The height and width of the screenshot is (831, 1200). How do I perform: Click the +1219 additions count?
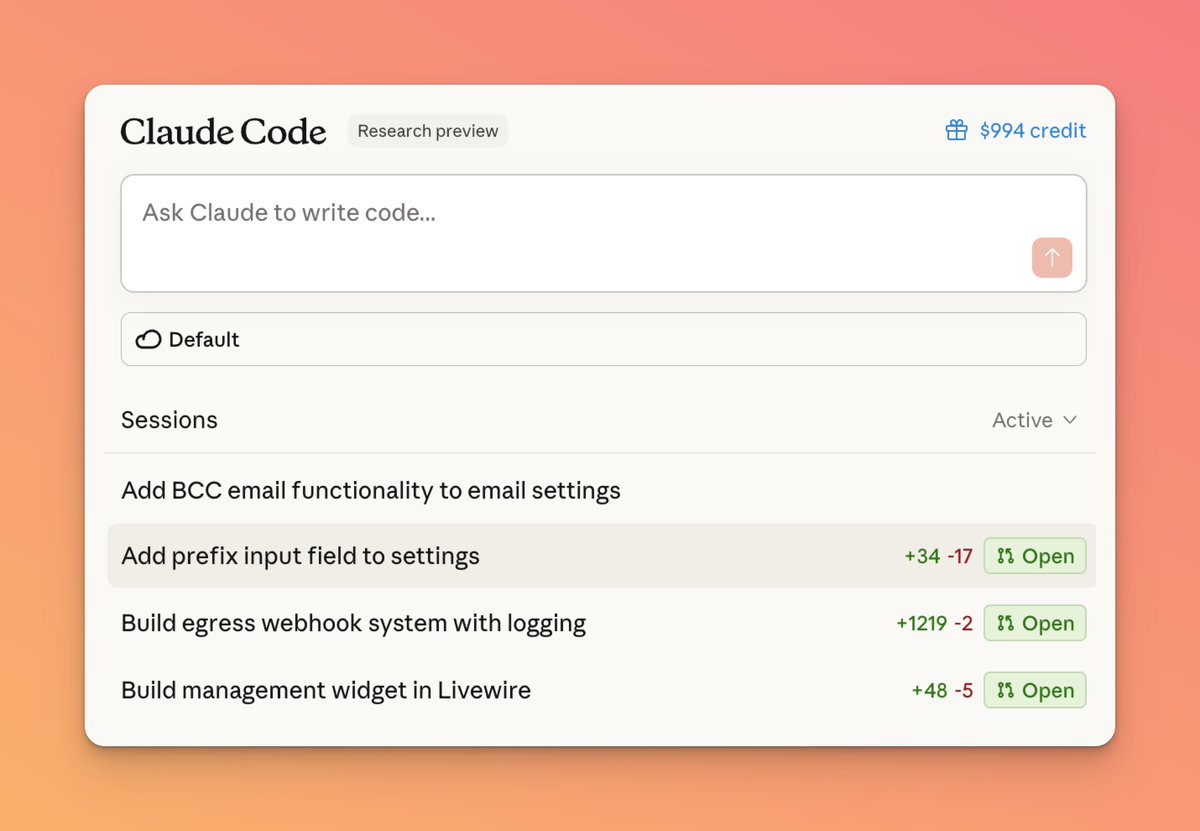pyautogui.click(x=922, y=623)
